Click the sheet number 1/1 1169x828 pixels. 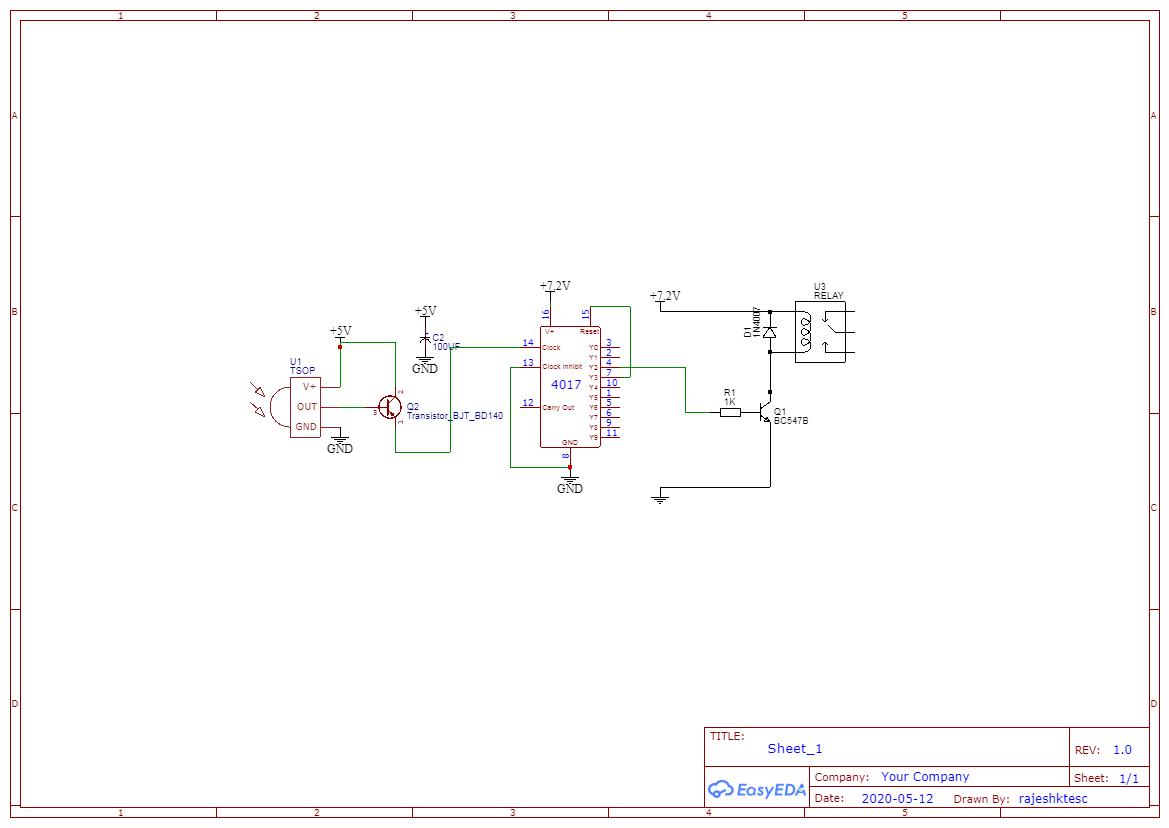(1129, 778)
